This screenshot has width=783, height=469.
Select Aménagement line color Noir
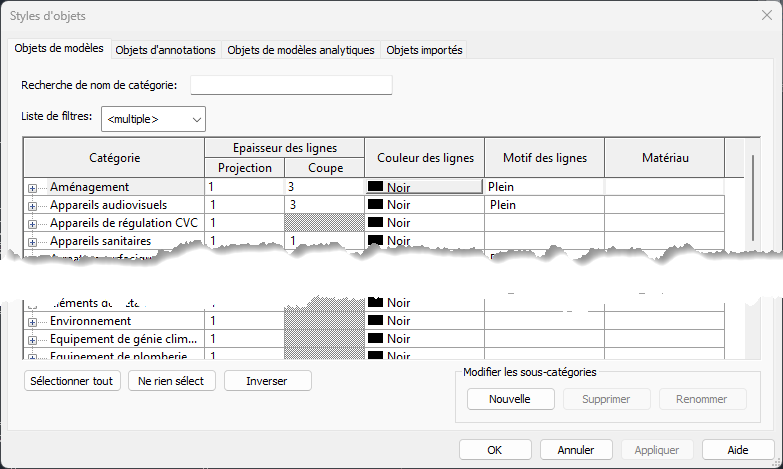click(x=424, y=187)
